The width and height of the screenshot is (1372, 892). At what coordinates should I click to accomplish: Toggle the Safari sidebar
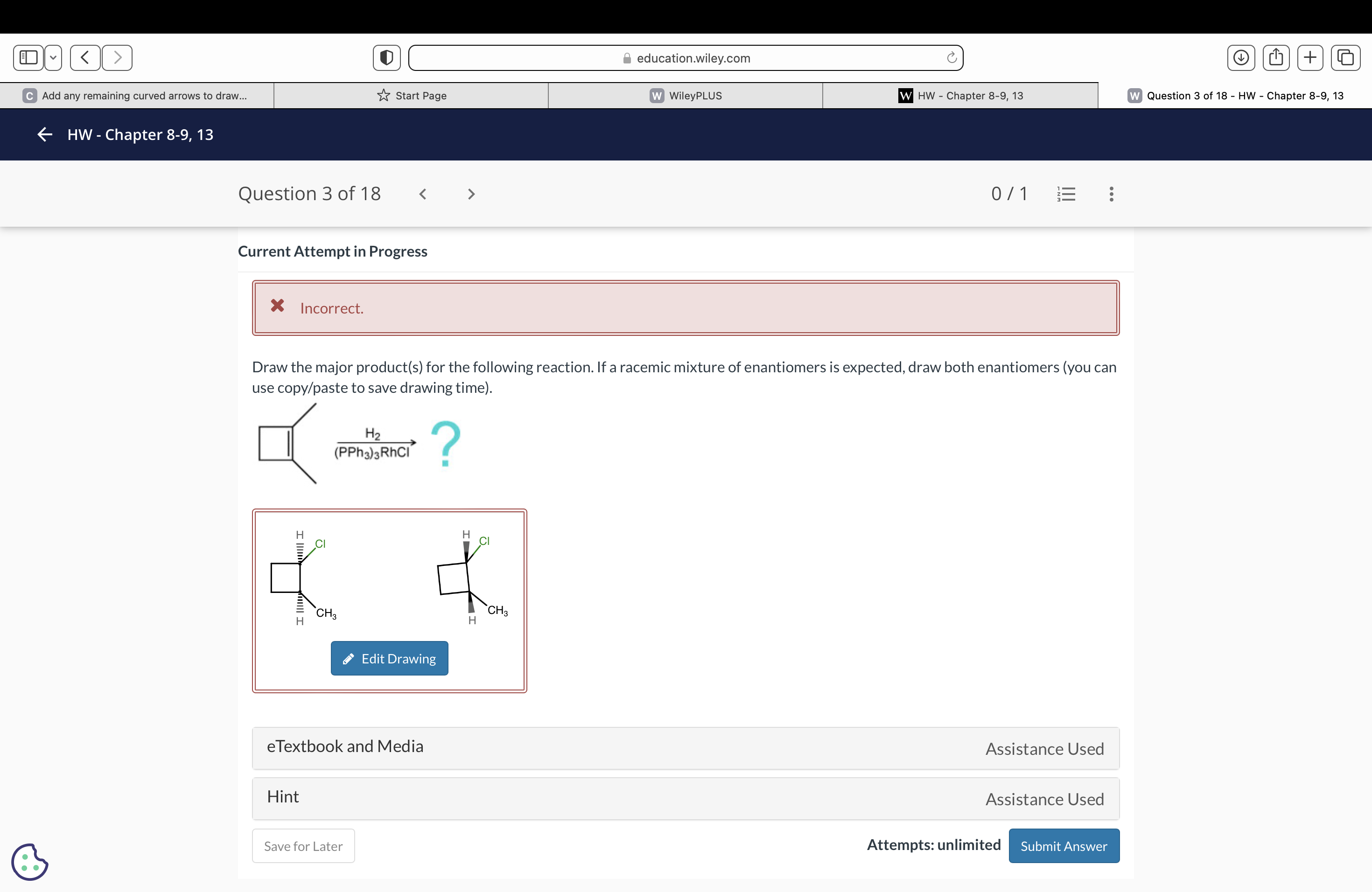pos(27,57)
